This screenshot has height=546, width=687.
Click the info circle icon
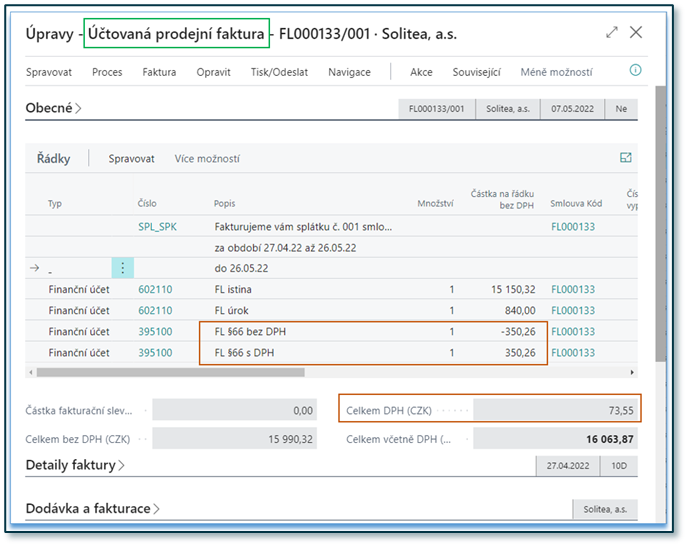(x=634, y=71)
